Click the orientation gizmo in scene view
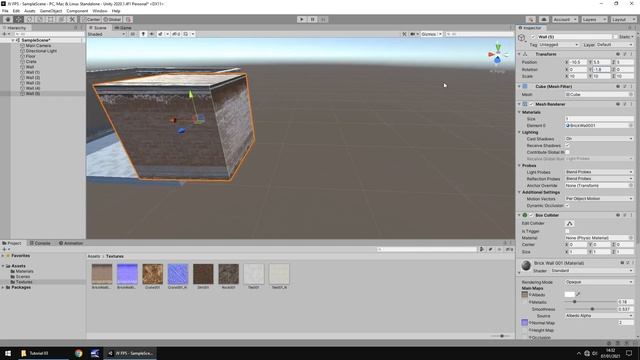The height and width of the screenshot is (360, 640). click(497, 55)
